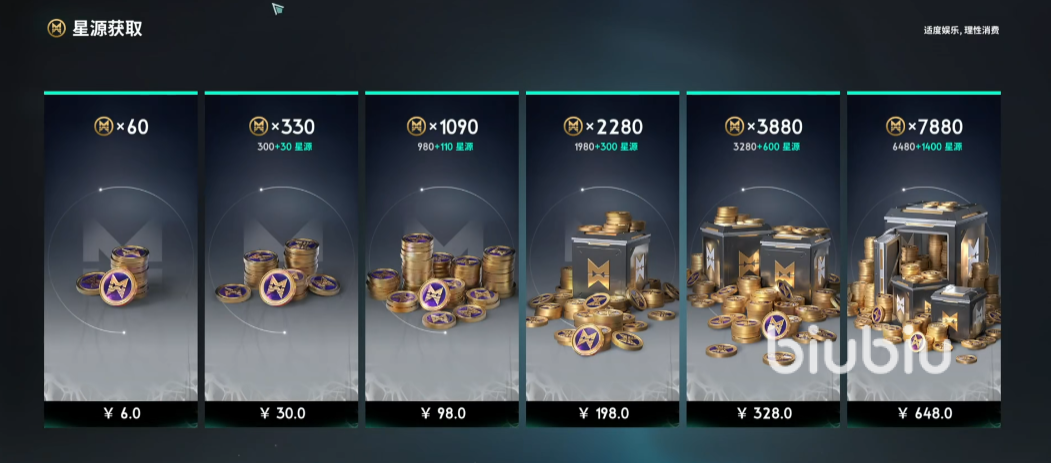Buy the pack priced ¥ 648.0
The image size is (1051, 463).
click(x=924, y=413)
